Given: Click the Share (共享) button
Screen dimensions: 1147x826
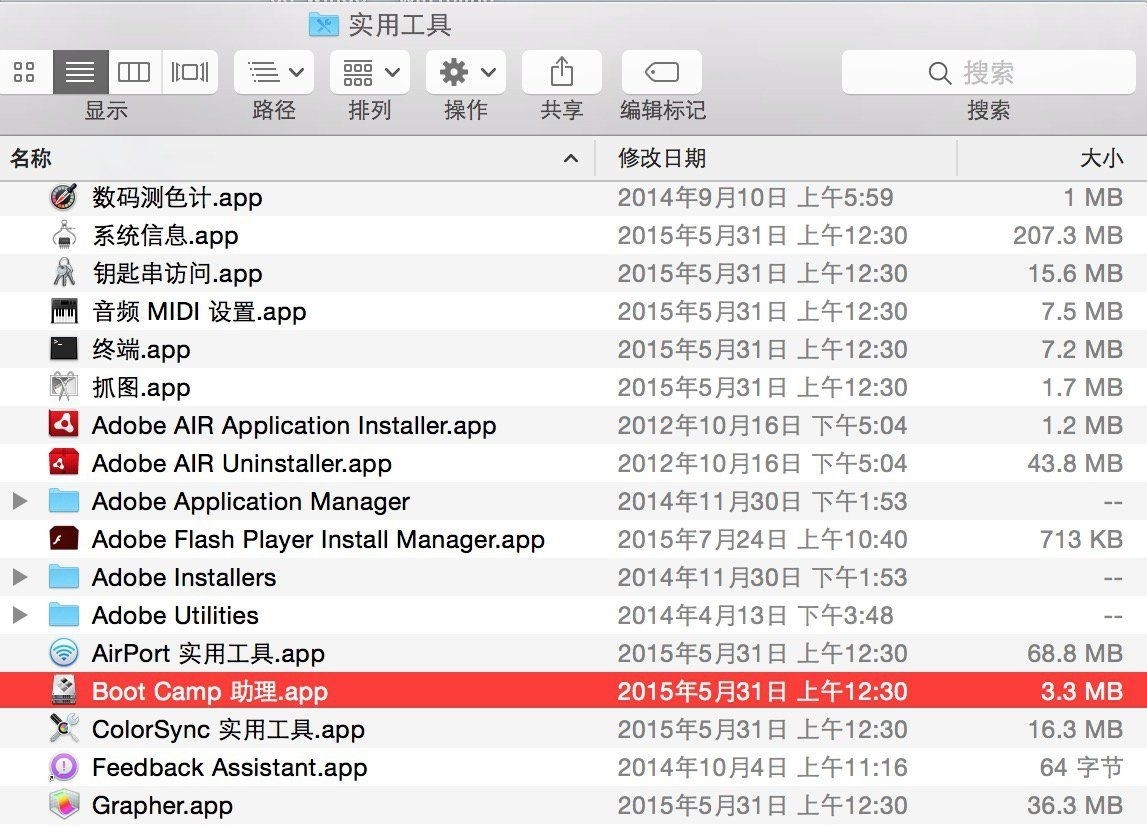Looking at the screenshot, I should pos(561,72).
